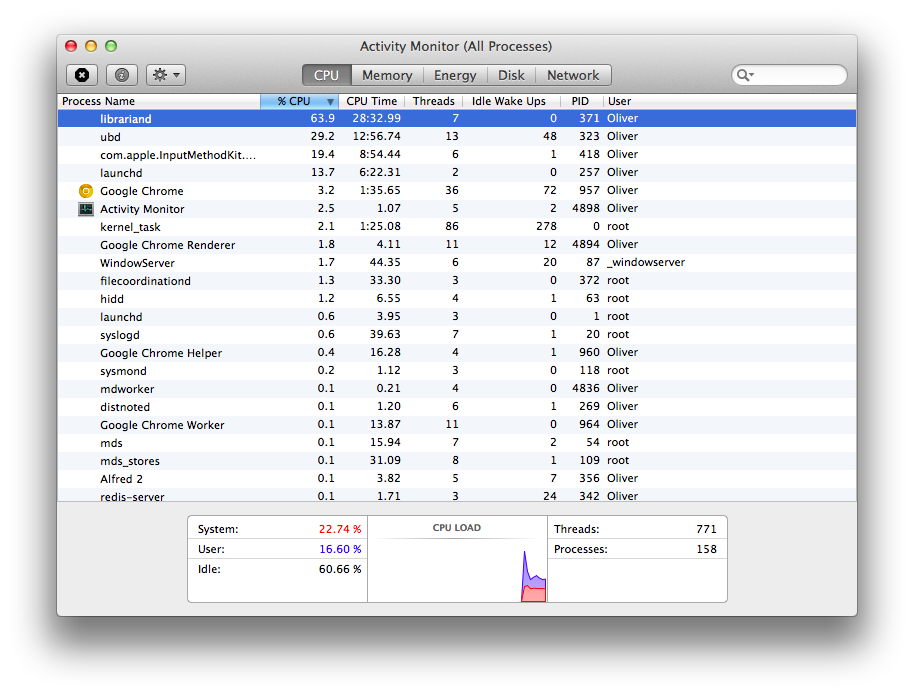The width and height of the screenshot is (914, 695).
Task: Click the yellow minimize window button
Action: [91, 46]
